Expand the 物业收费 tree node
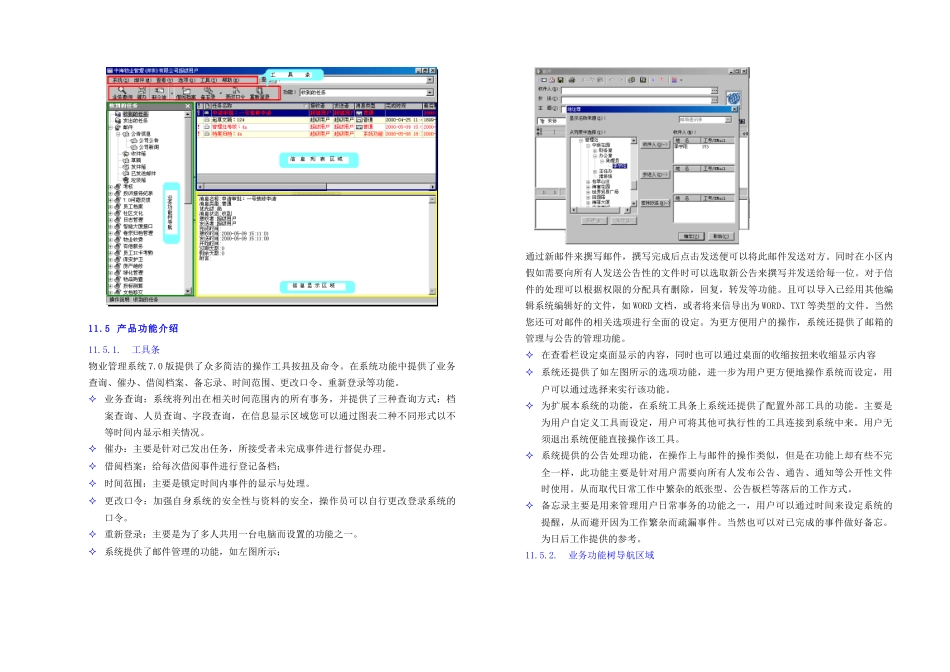This screenshot has height=672, width=950. coord(110,239)
